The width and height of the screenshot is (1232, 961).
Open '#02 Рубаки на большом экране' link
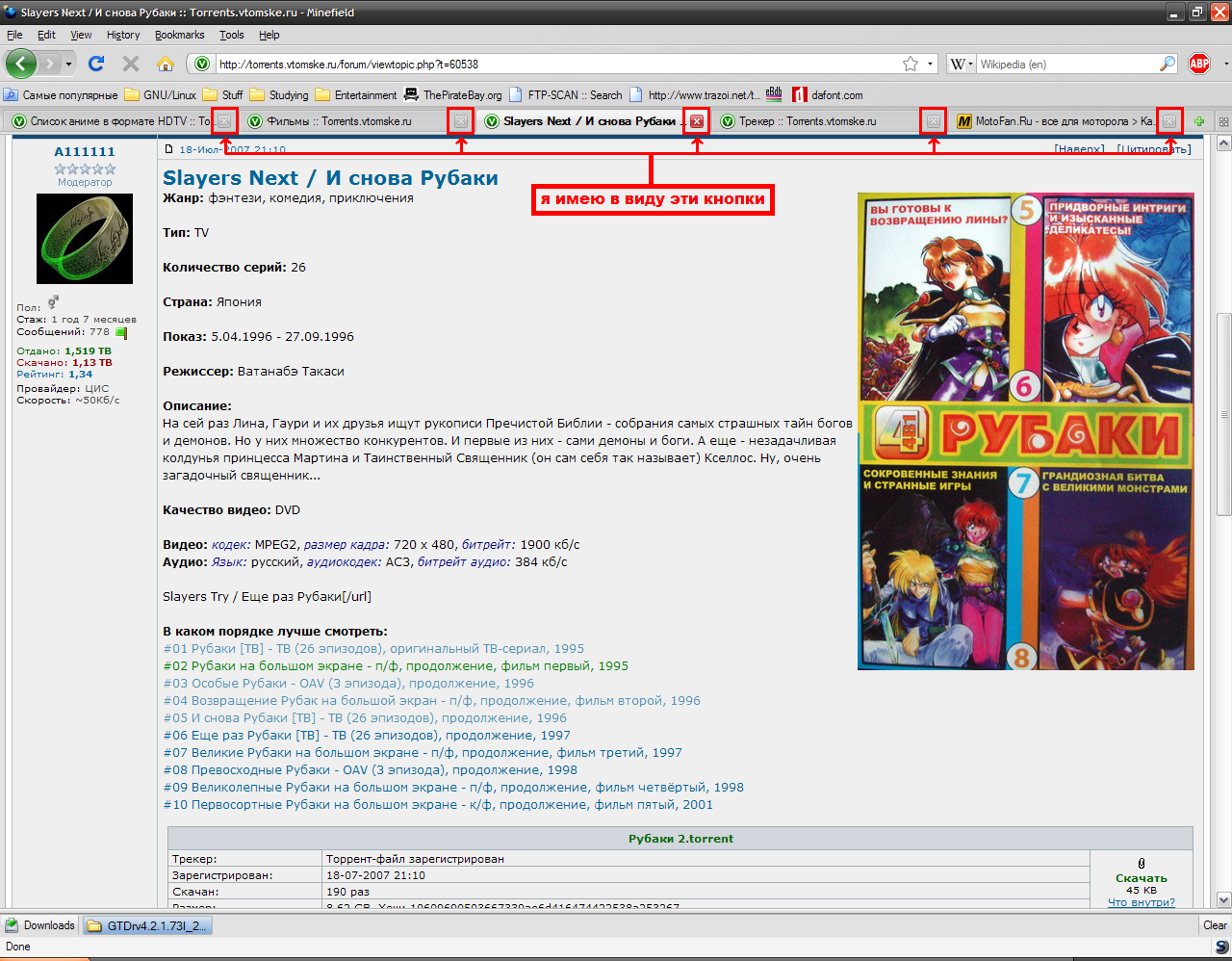tap(396, 665)
